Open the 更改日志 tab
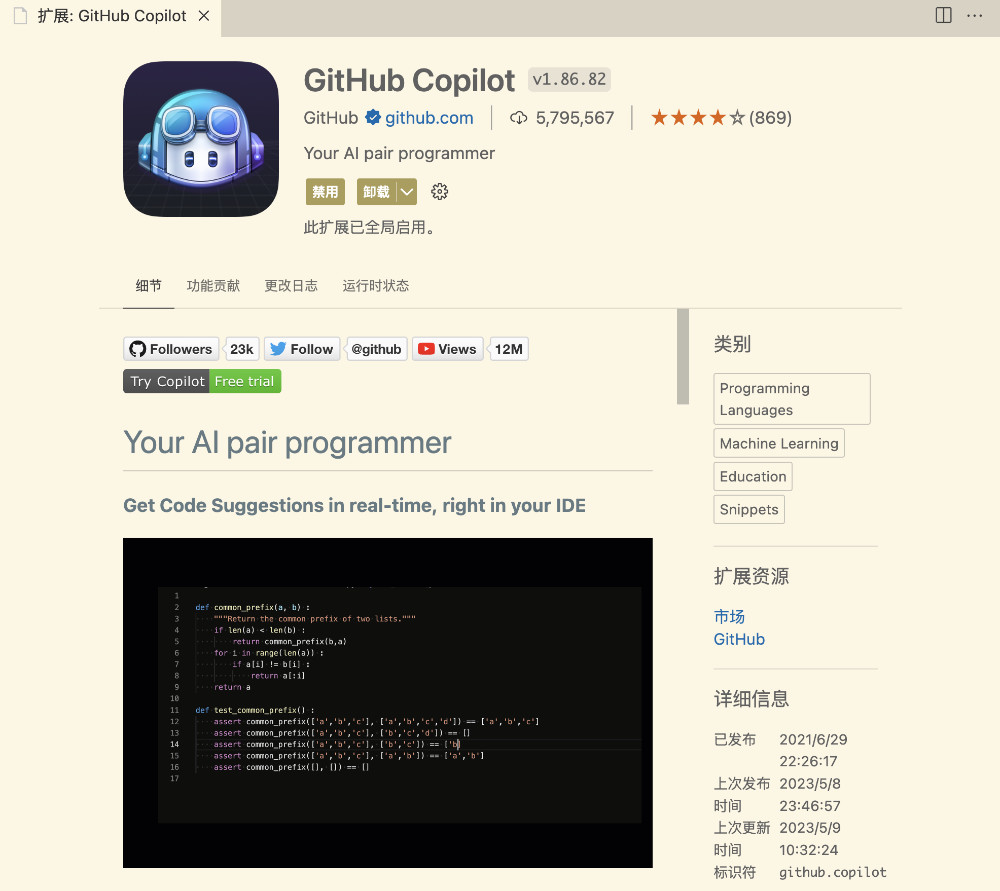The width and height of the screenshot is (1000, 891). coord(291,285)
